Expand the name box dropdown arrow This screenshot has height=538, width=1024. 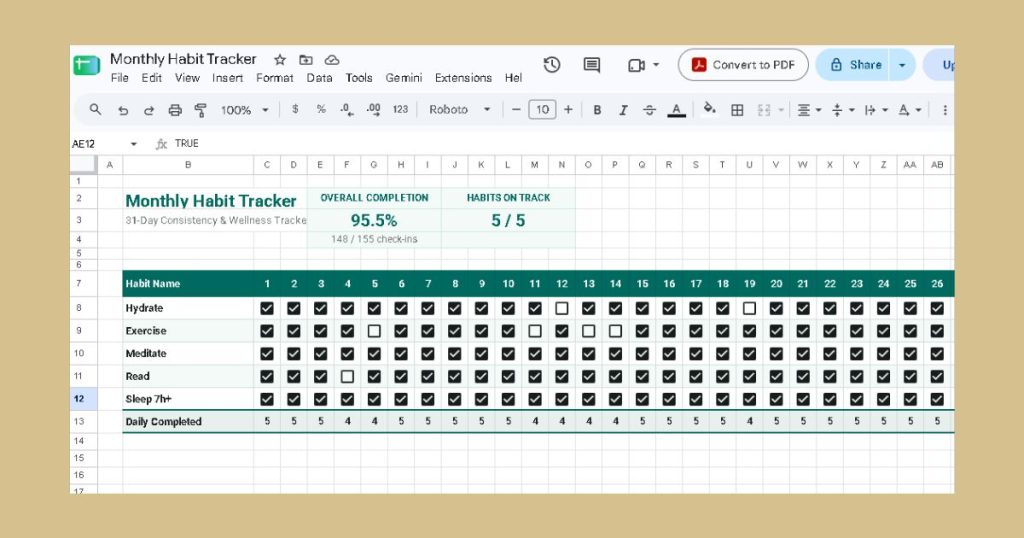(x=134, y=144)
